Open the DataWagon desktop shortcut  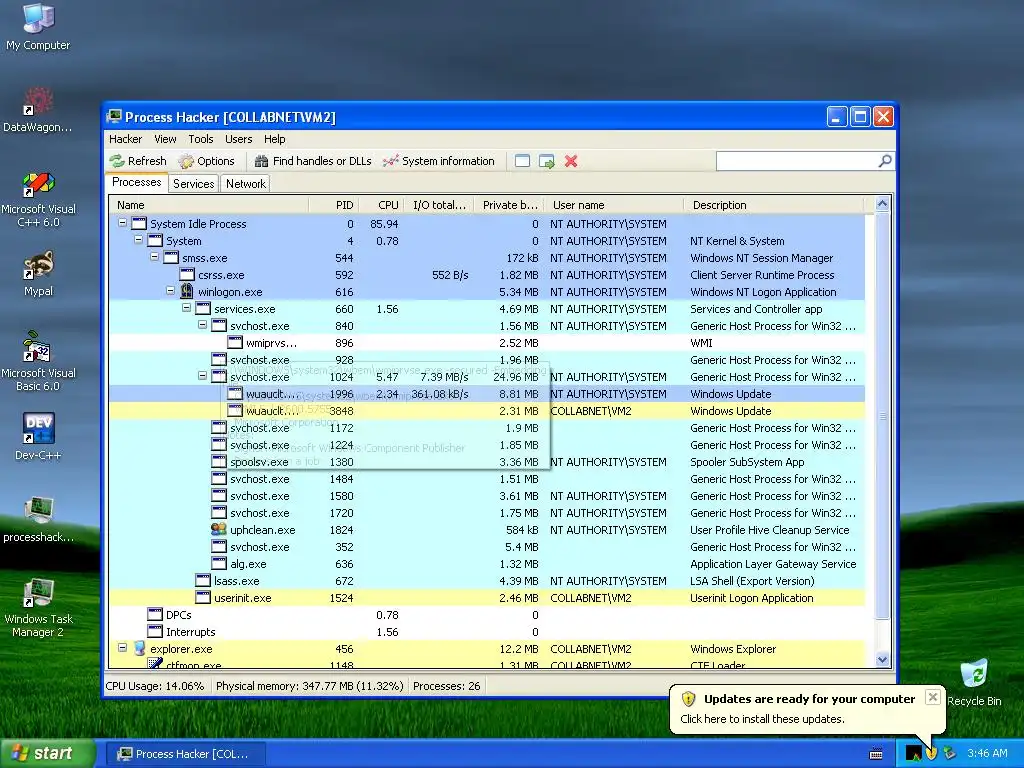[38, 110]
